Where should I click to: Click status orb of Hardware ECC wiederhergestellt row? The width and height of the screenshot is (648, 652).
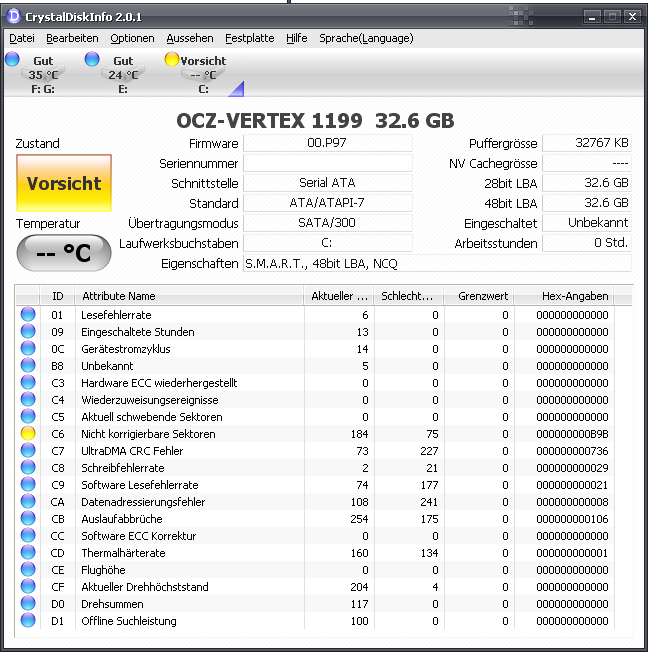(x=28, y=382)
